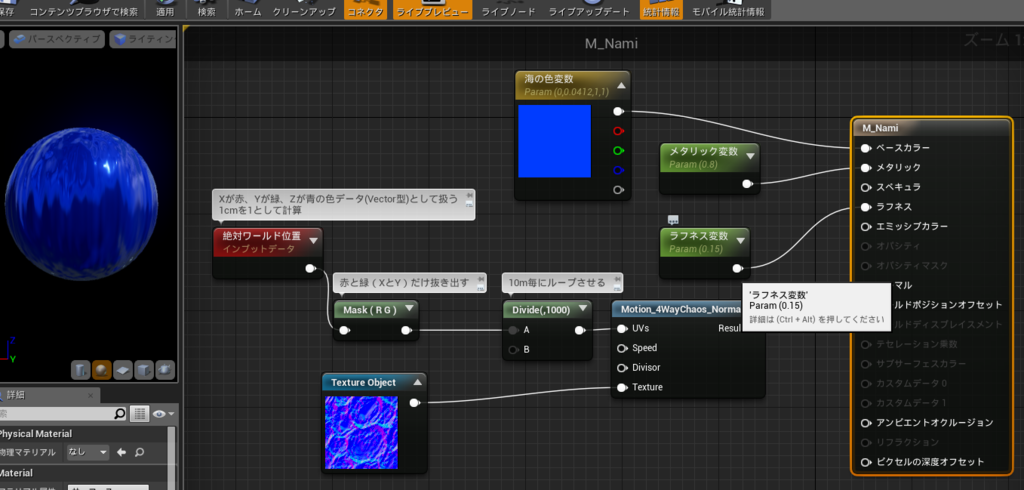Click Divisor input pin on Motion_4WayChaos node

pyautogui.click(x=622, y=368)
